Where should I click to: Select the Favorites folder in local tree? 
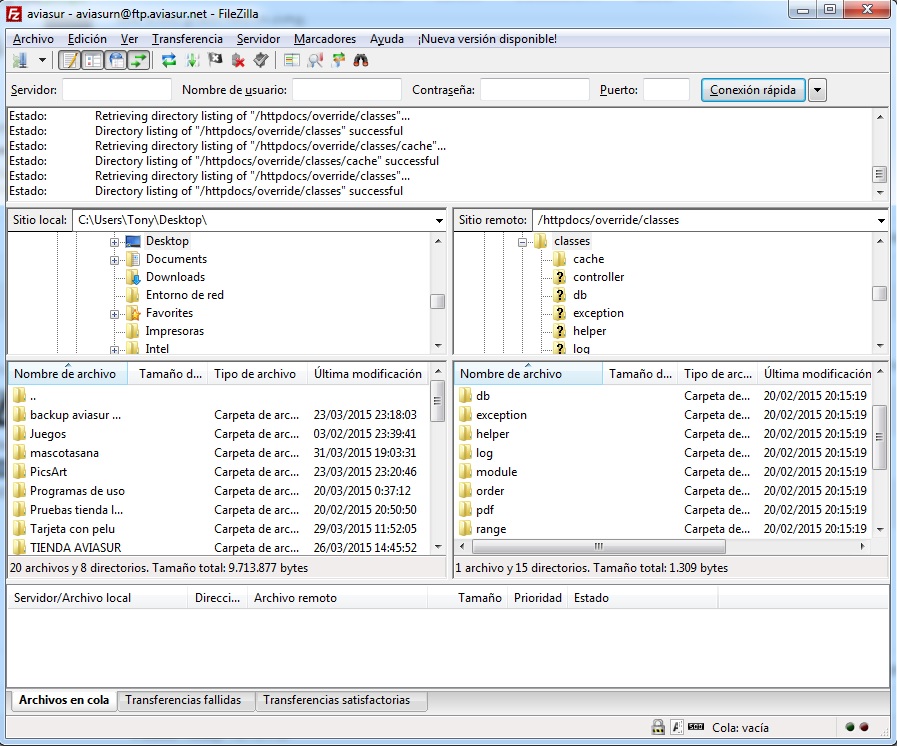click(x=169, y=313)
